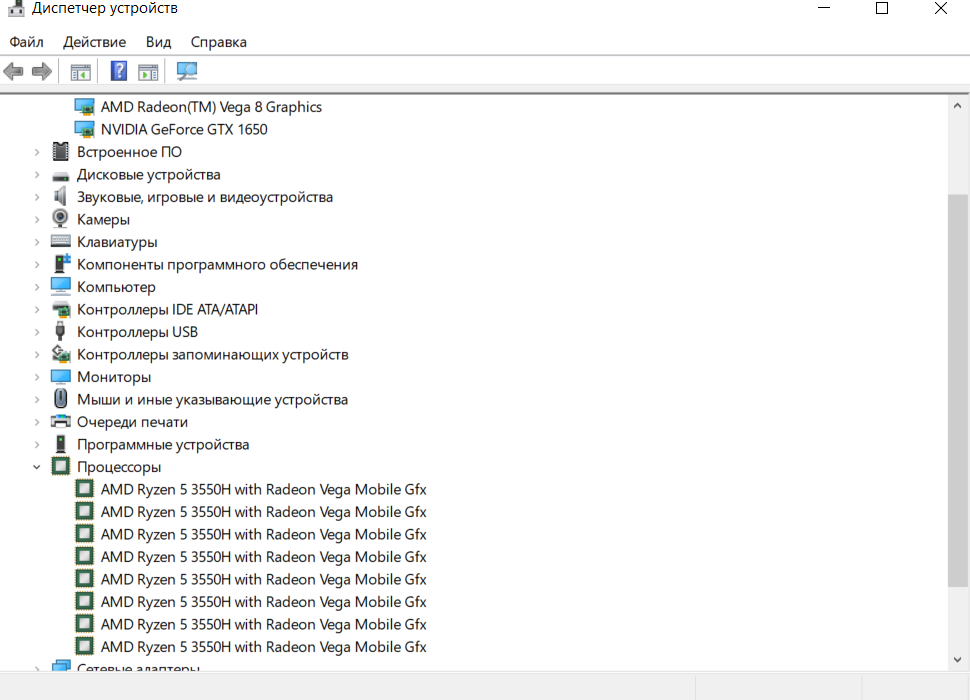
Task: Open the Файл menu
Action: click(27, 42)
